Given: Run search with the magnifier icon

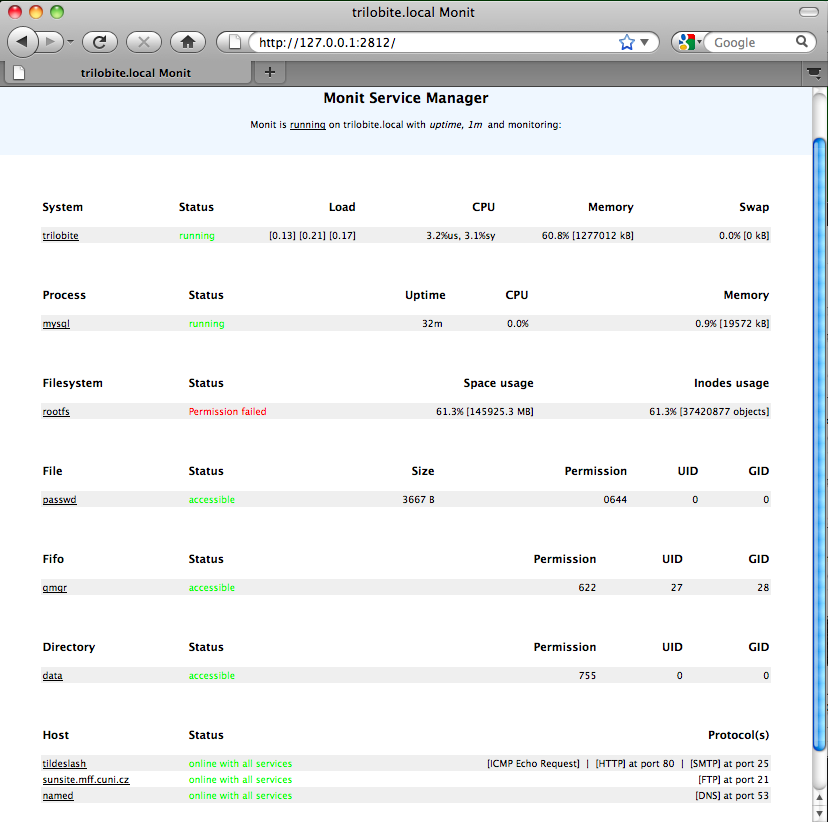Looking at the screenshot, I should 802,41.
